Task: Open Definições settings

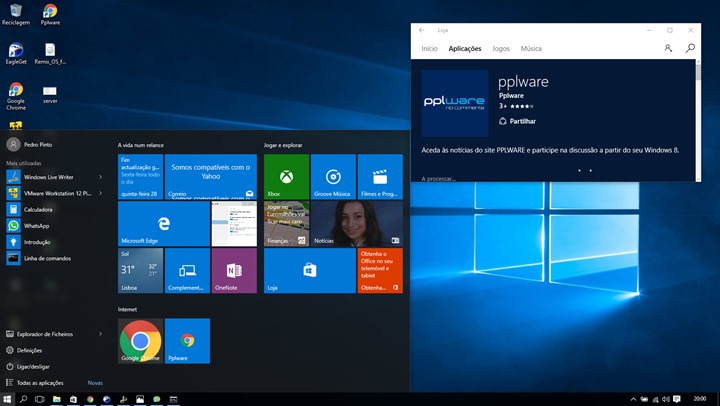Action: click(x=29, y=350)
